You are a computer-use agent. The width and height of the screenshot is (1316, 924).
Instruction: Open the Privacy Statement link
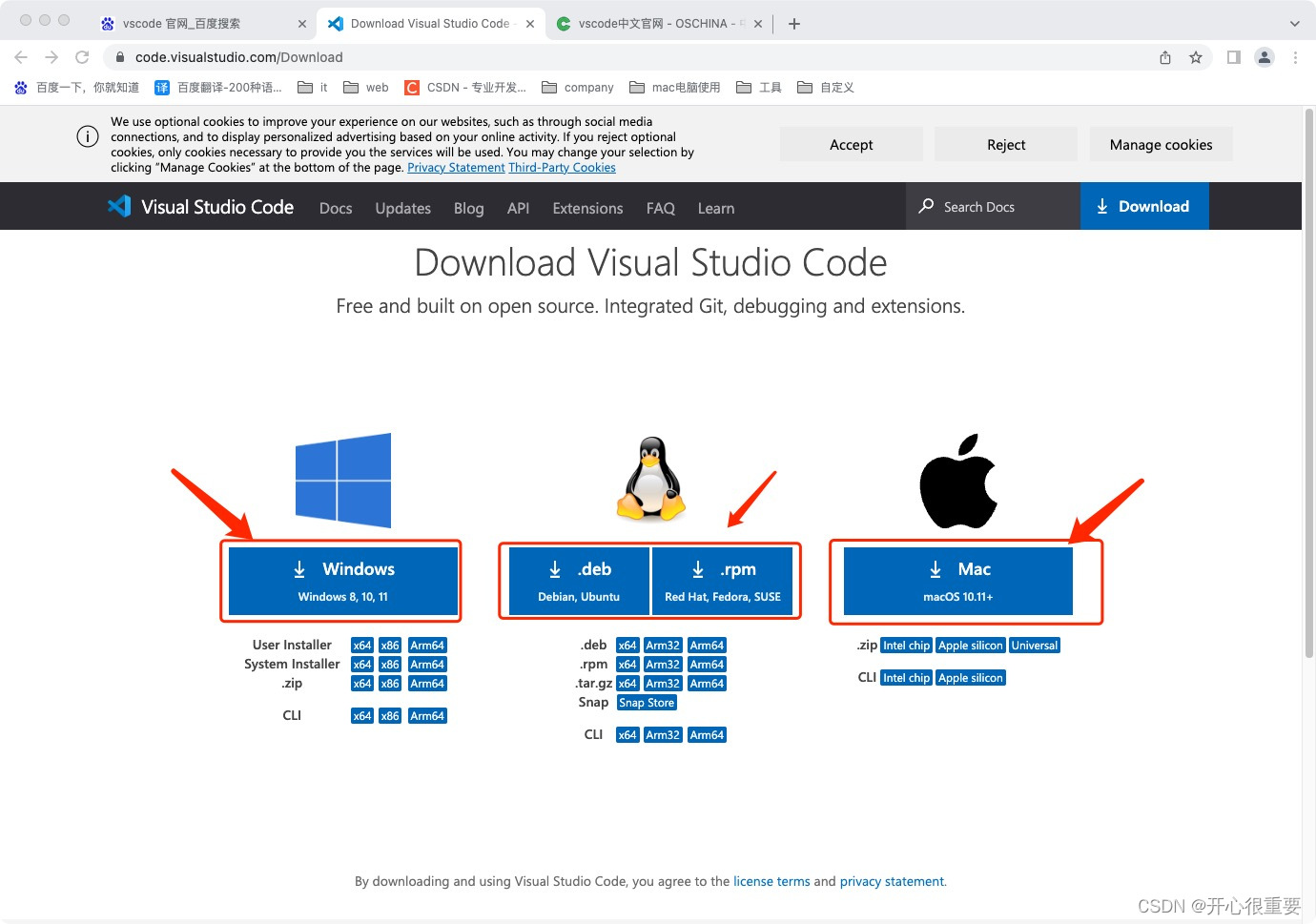point(456,168)
